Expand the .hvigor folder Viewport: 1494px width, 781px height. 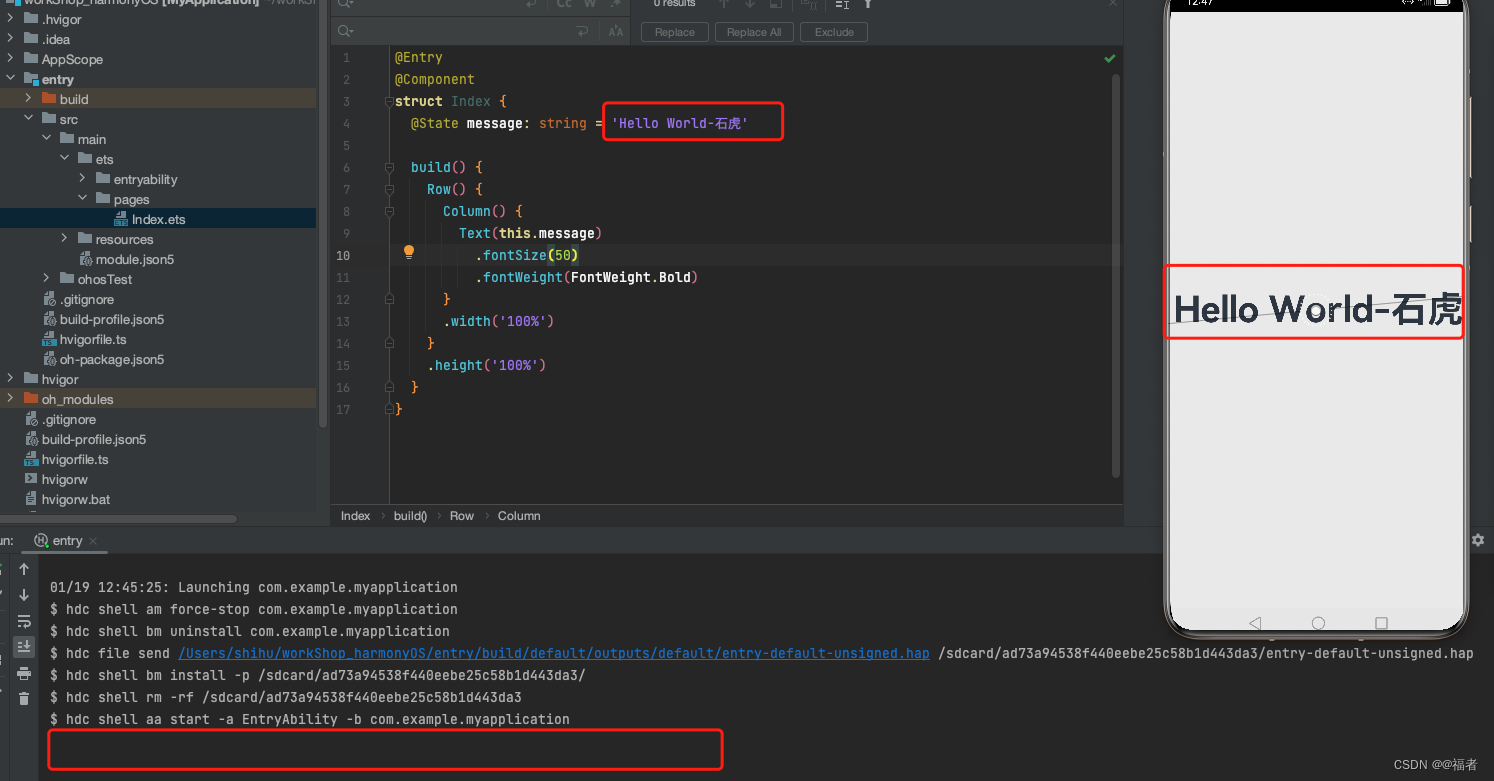10,19
